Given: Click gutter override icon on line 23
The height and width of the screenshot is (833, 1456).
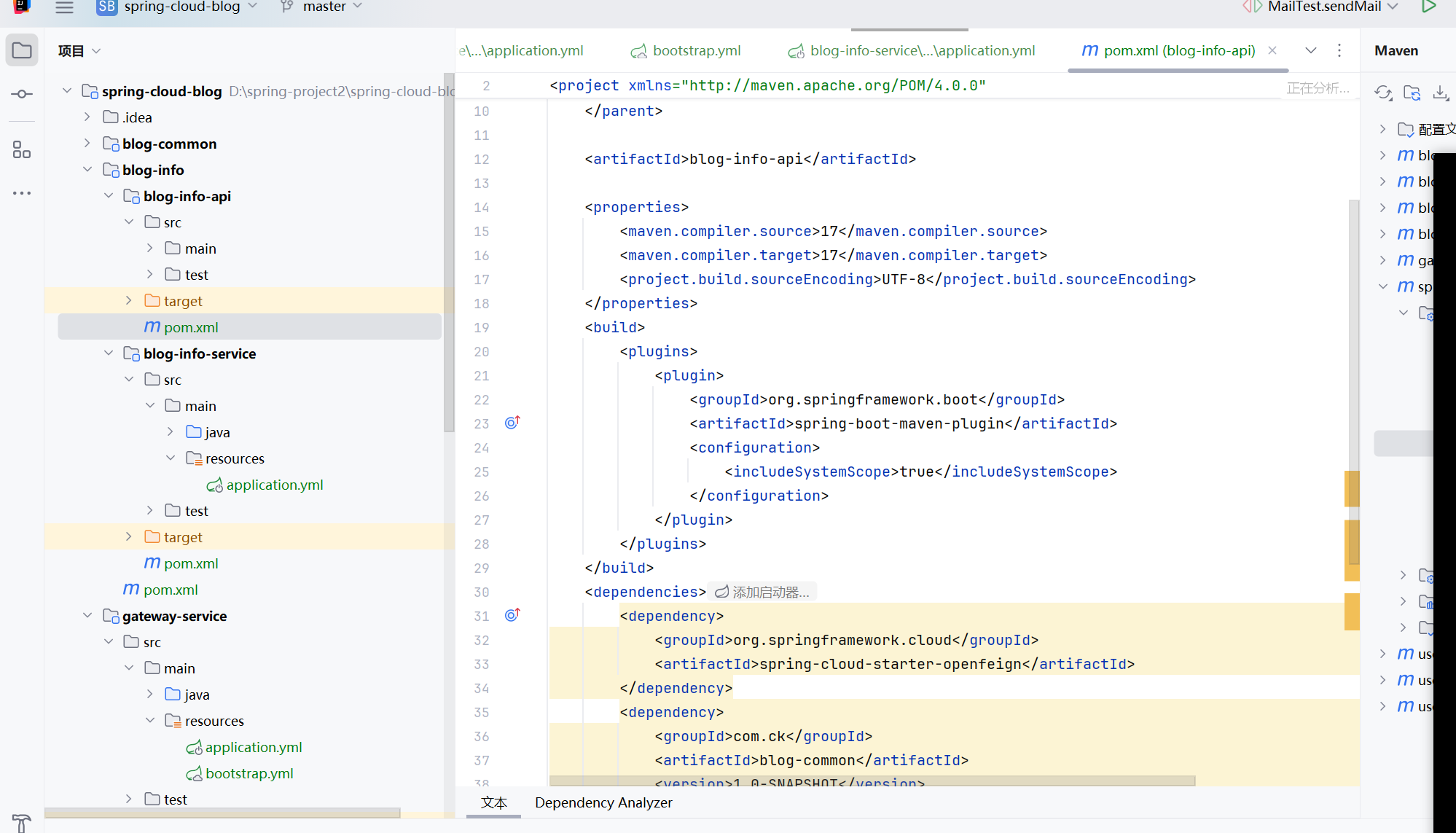Looking at the screenshot, I should tap(512, 423).
